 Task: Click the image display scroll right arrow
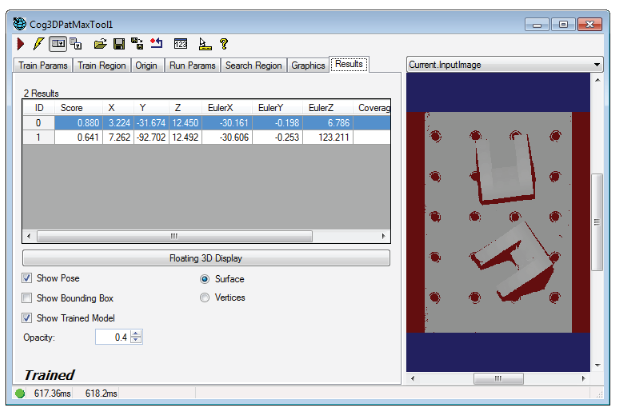[x=583, y=378]
